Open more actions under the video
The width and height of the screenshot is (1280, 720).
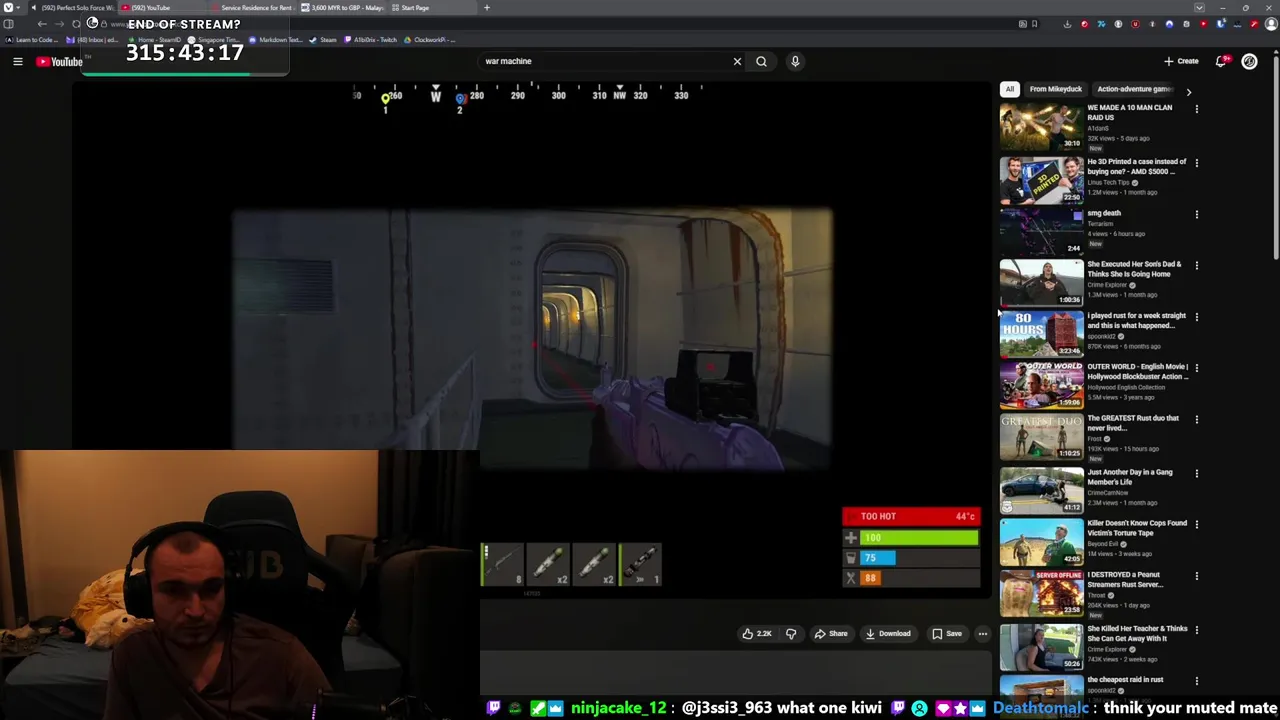982,633
